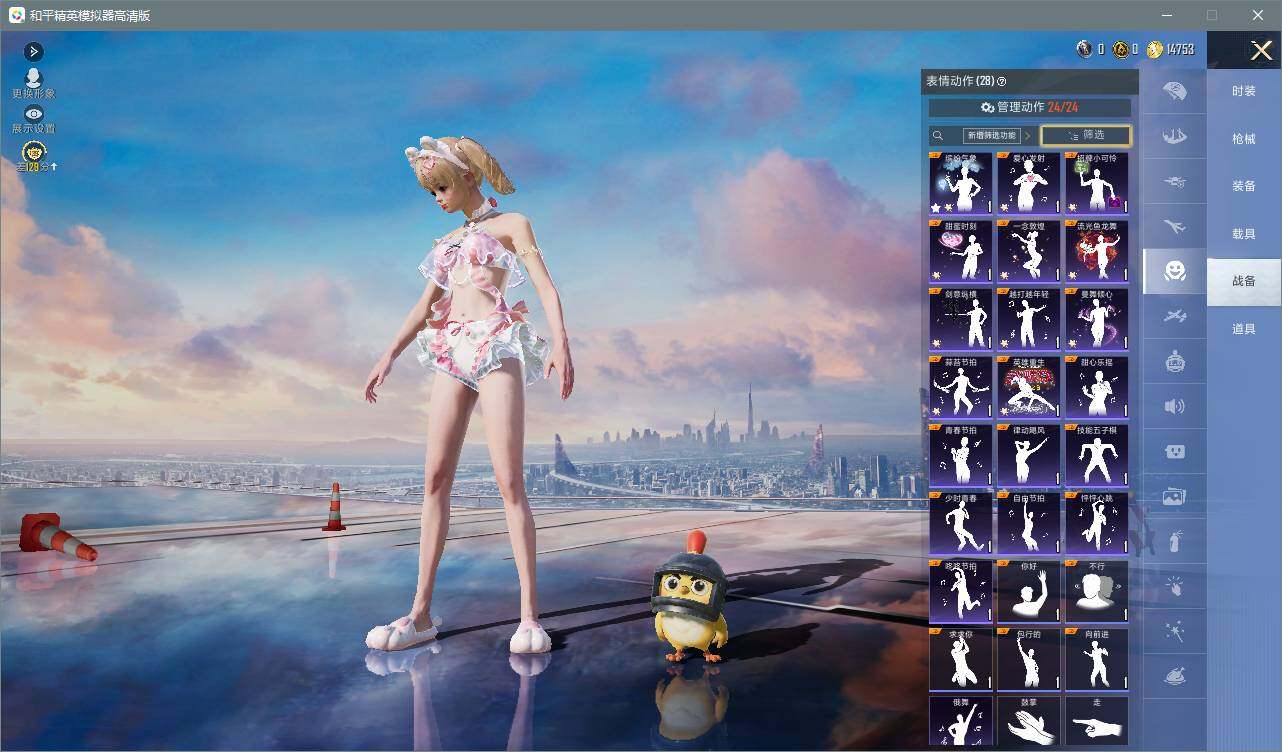Image resolution: width=1282 pixels, height=752 pixels.
Task: Select the 你好 waving emote
Action: click(1028, 590)
